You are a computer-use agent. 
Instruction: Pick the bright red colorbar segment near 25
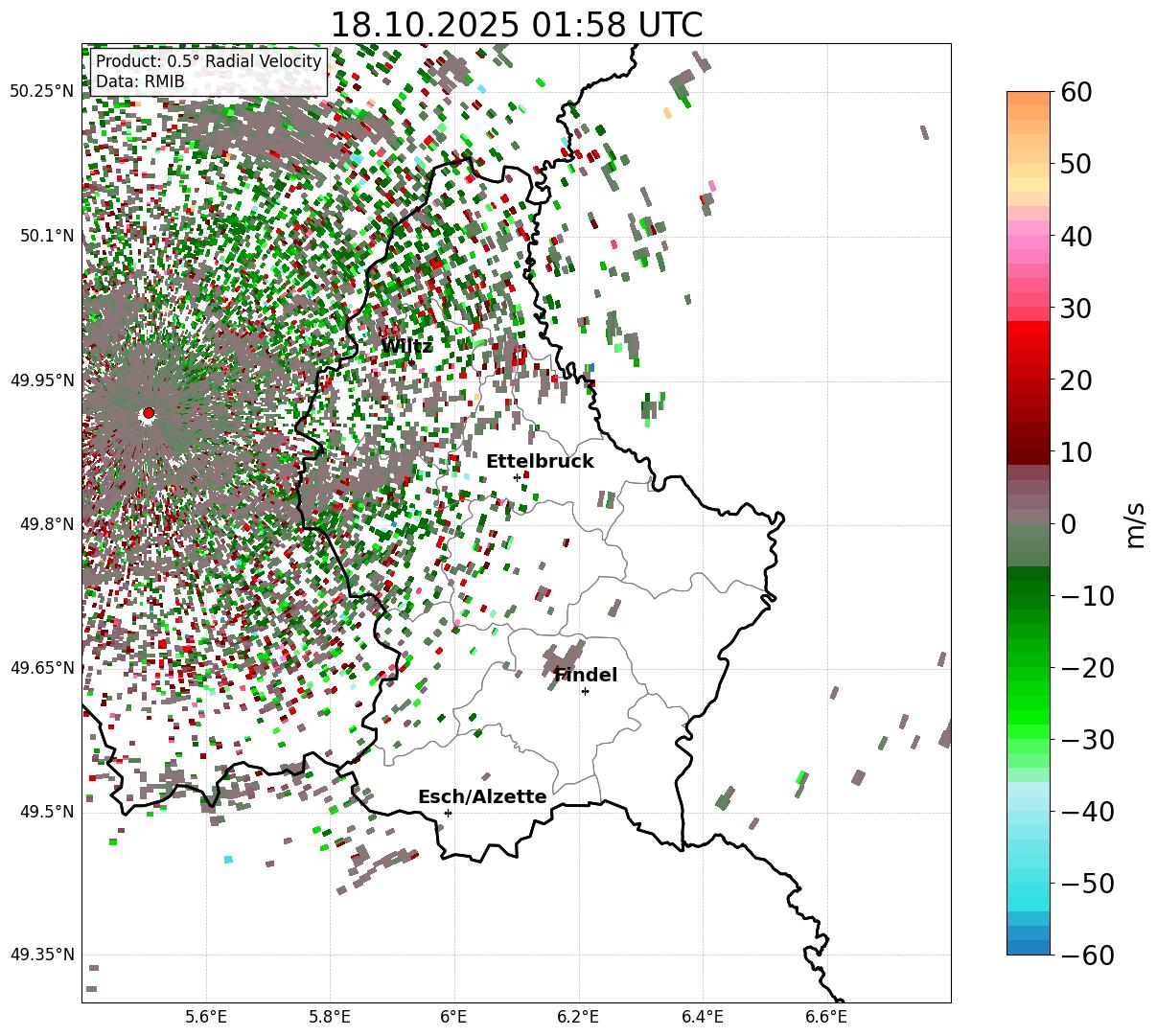click(x=1029, y=342)
